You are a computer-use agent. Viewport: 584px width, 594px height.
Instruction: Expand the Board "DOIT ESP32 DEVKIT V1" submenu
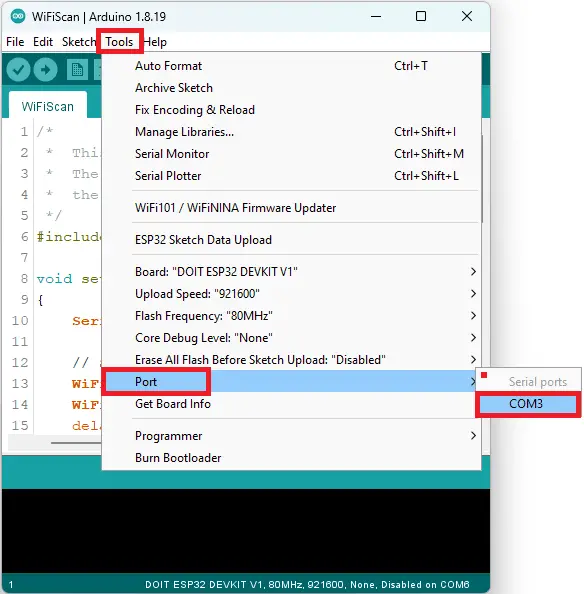coord(290,272)
